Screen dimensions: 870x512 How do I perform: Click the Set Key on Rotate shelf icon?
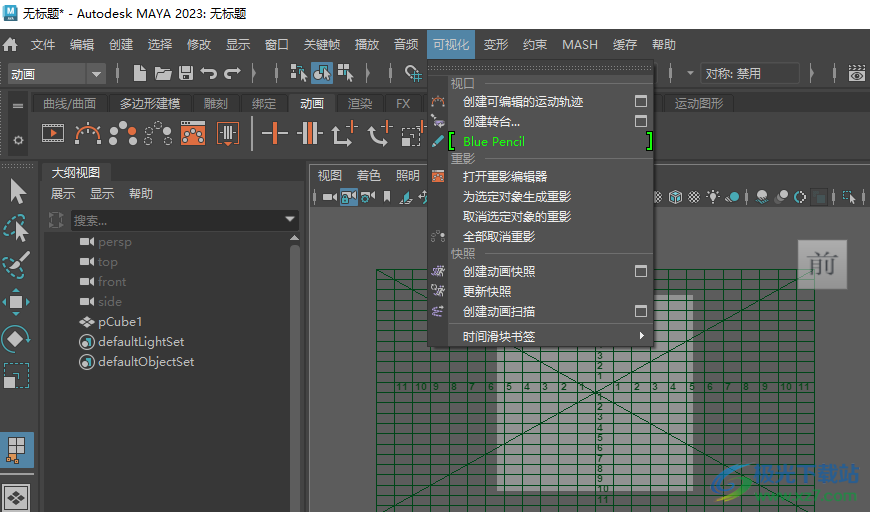coord(380,134)
